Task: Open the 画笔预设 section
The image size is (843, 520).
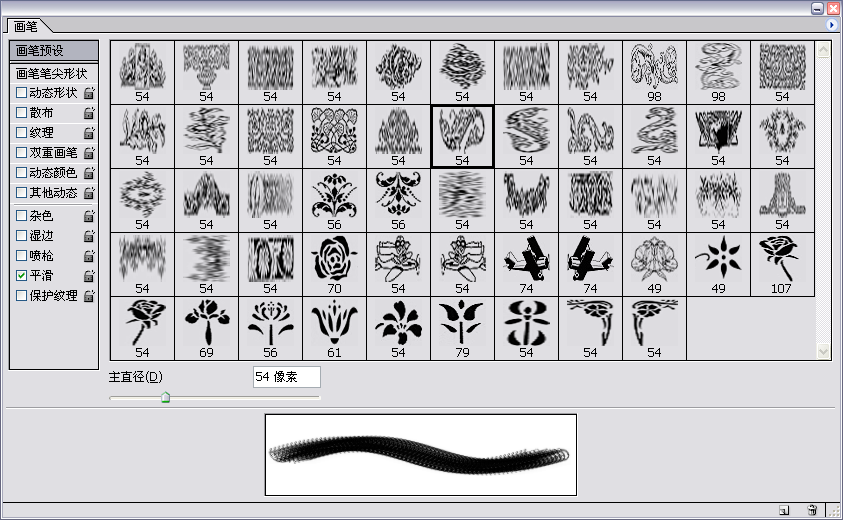Action: coord(54,51)
